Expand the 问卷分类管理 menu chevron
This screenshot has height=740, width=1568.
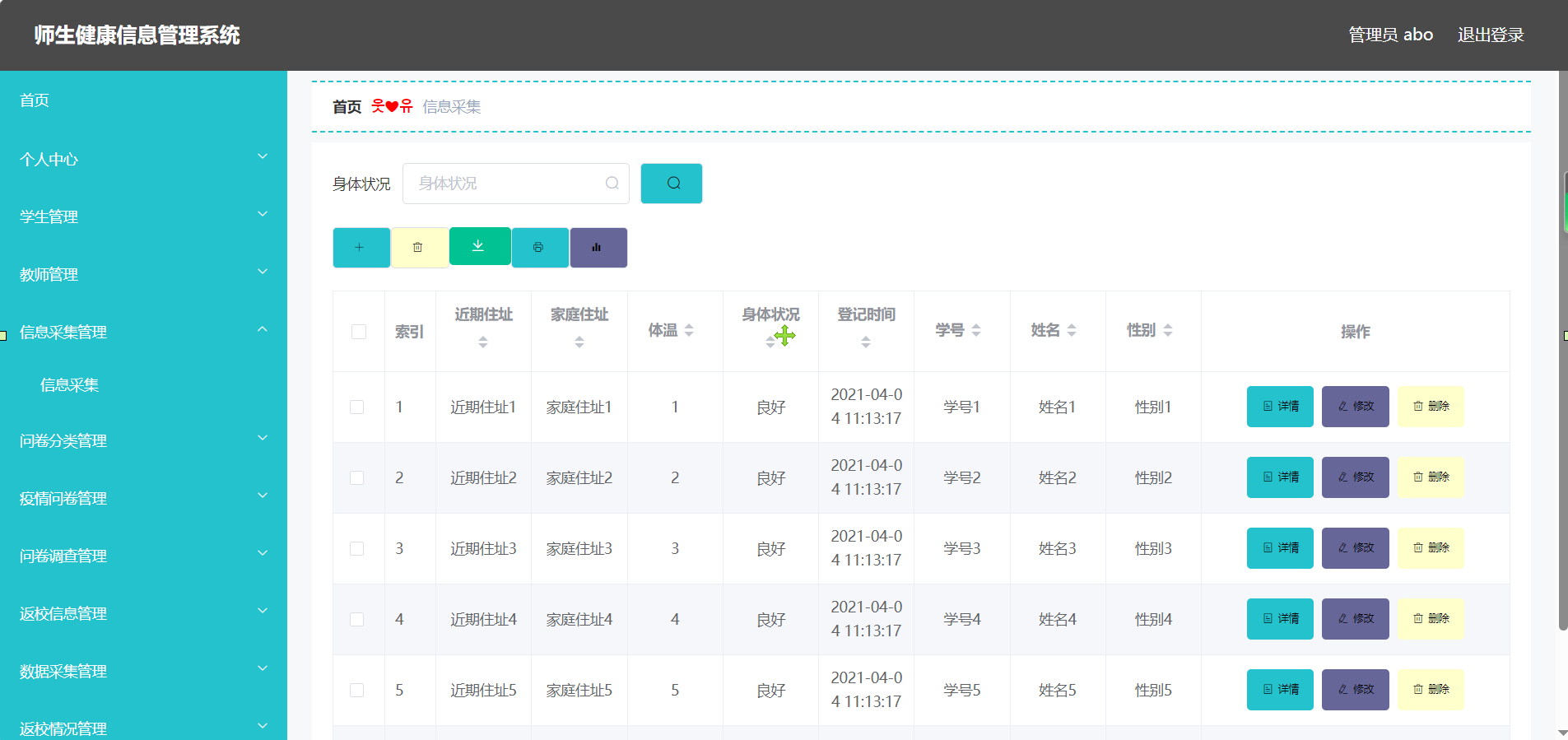[263, 438]
